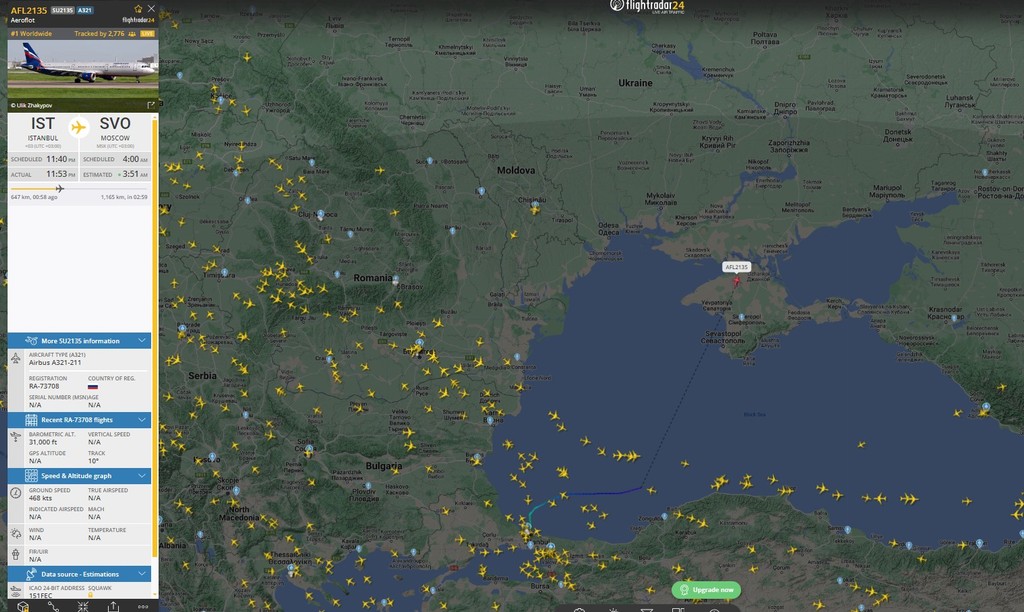Click the transponder icon beside ICAO address
The image size is (1024, 612).
16,591
